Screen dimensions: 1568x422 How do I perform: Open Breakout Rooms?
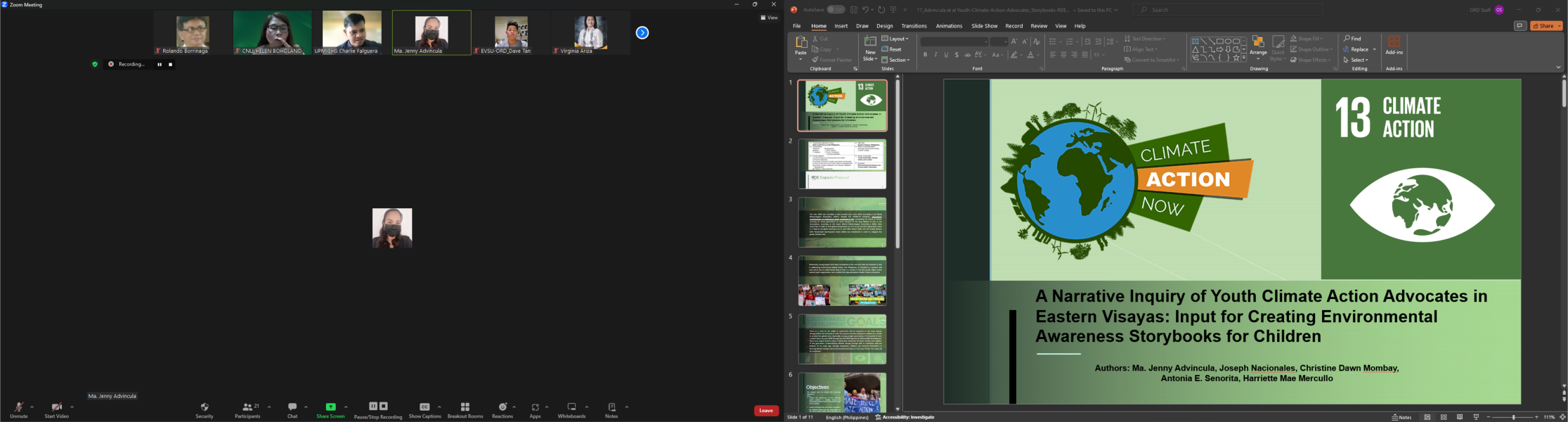(x=465, y=411)
